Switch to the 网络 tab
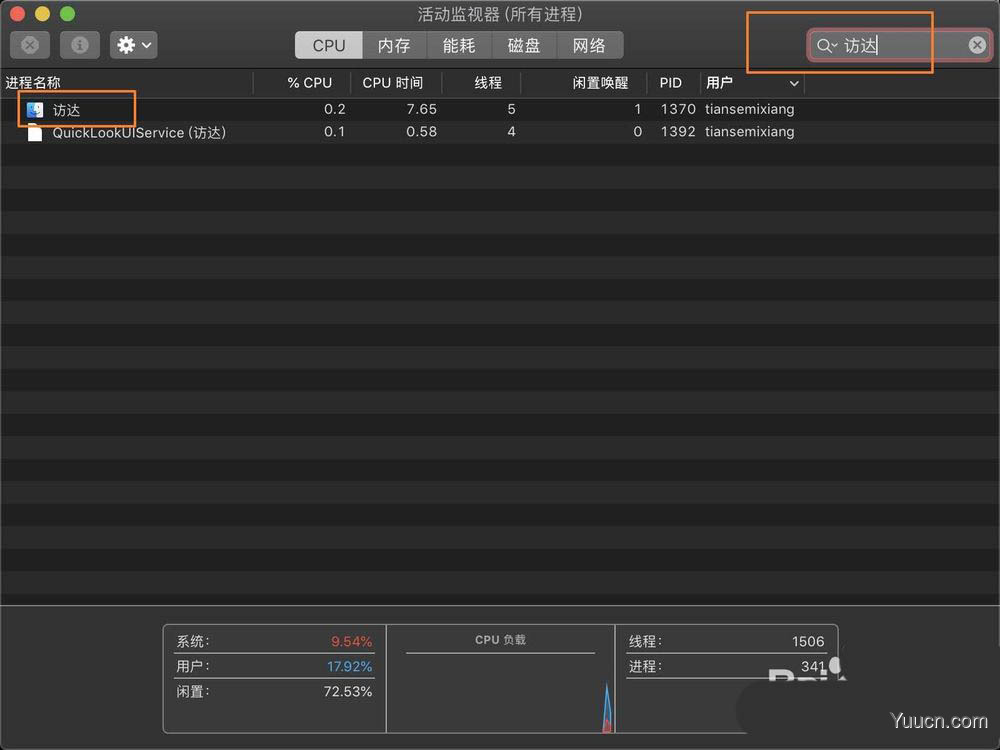The image size is (1000, 750). pyautogui.click(x=589, y=45)
